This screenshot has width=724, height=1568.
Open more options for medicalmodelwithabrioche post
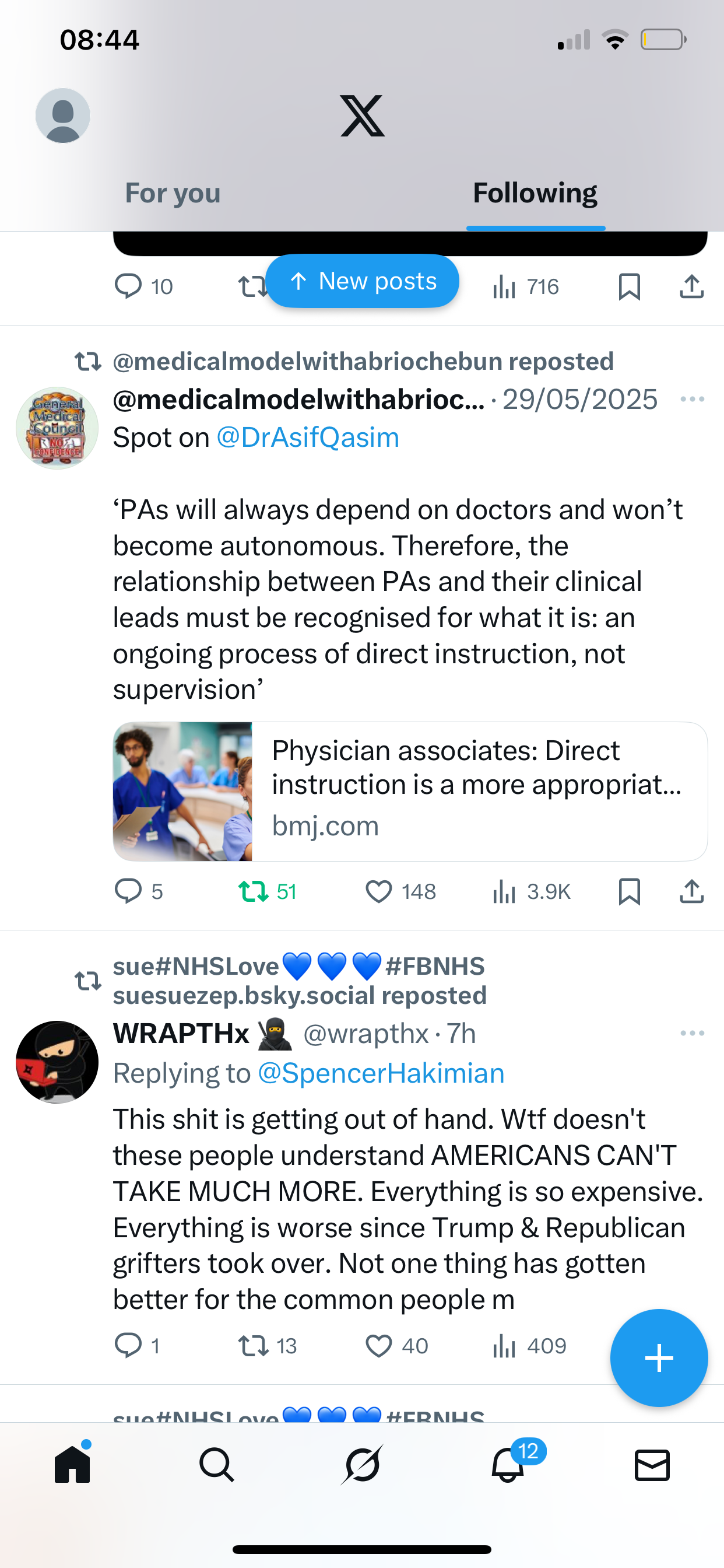(x=692, y=400)
